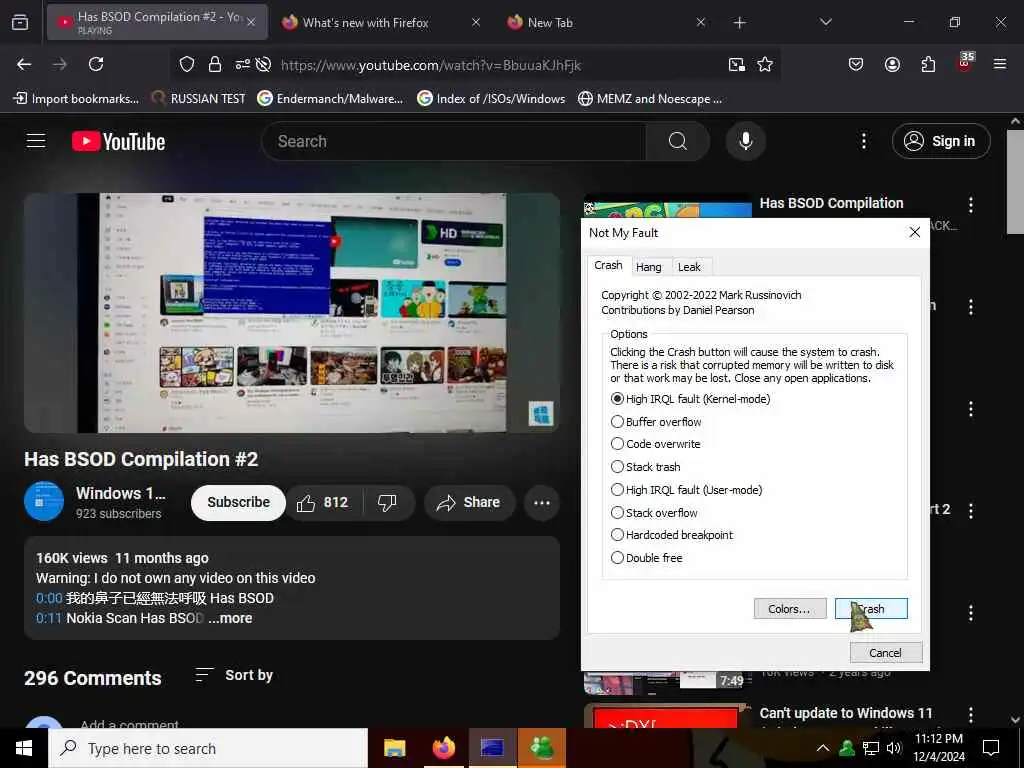
Task: Open a new tab with the plus icon
Action: click(739, 23)
